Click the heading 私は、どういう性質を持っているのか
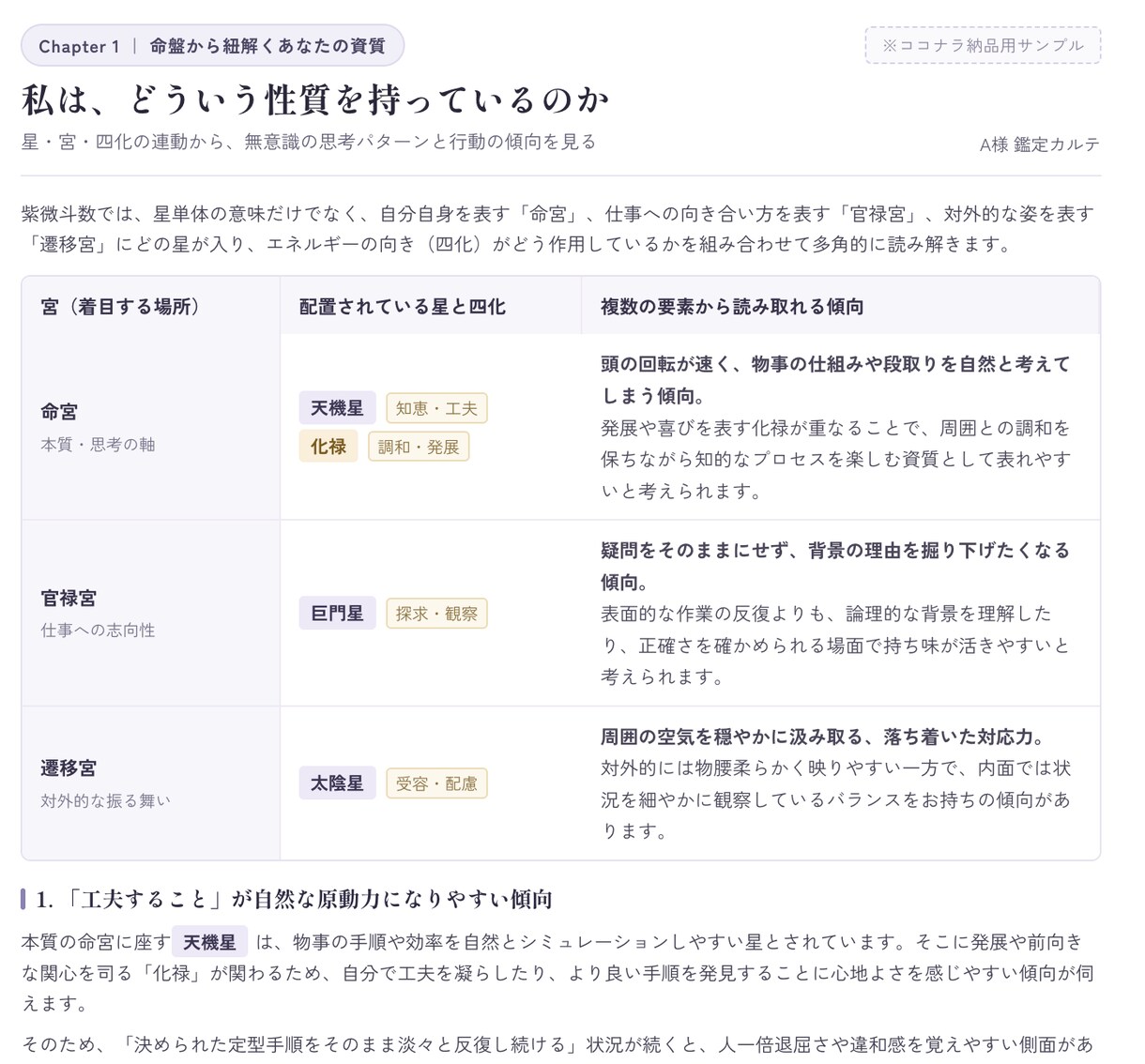This screenshot has height=1064, width=1145. 315,99
